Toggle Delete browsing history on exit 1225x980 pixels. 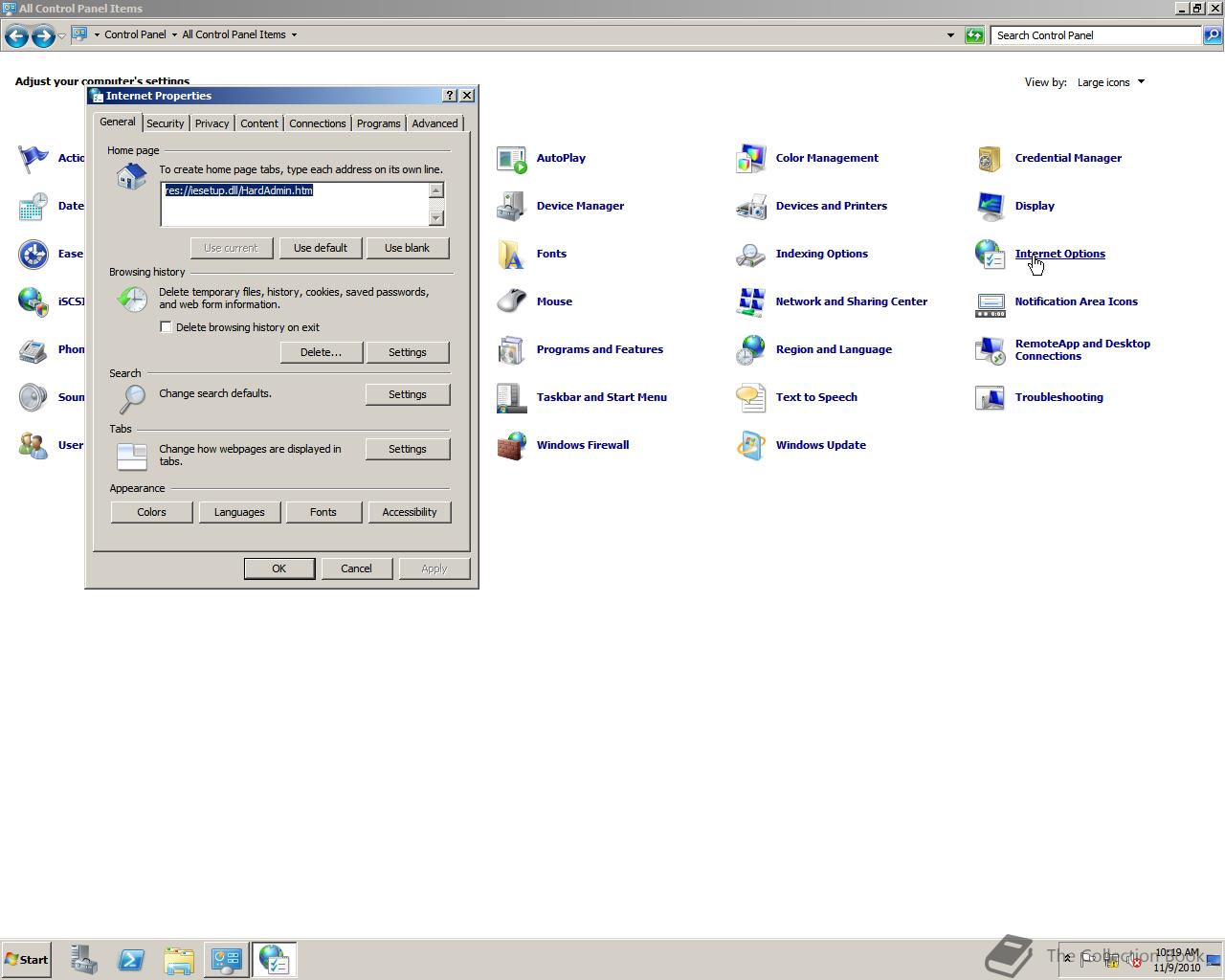pos(166,327)
